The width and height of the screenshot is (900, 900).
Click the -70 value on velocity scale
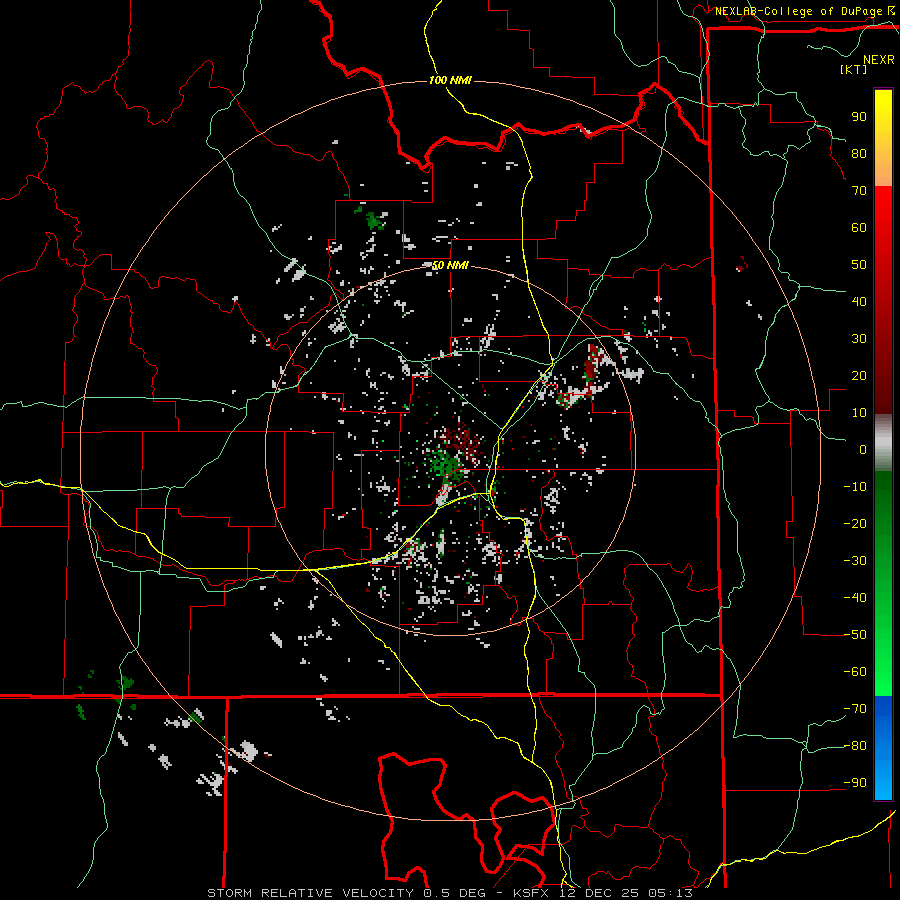pos(855,709)
